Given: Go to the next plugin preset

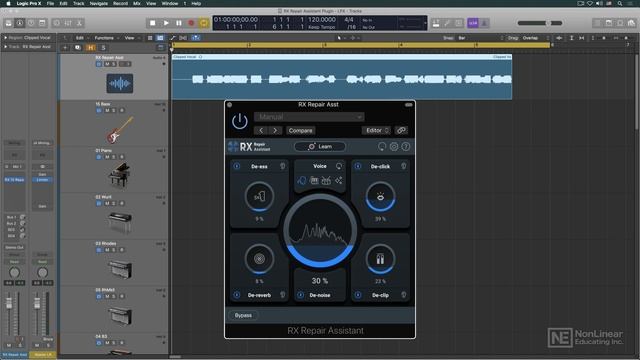Looking at the screenshot, I should [275, 131].
